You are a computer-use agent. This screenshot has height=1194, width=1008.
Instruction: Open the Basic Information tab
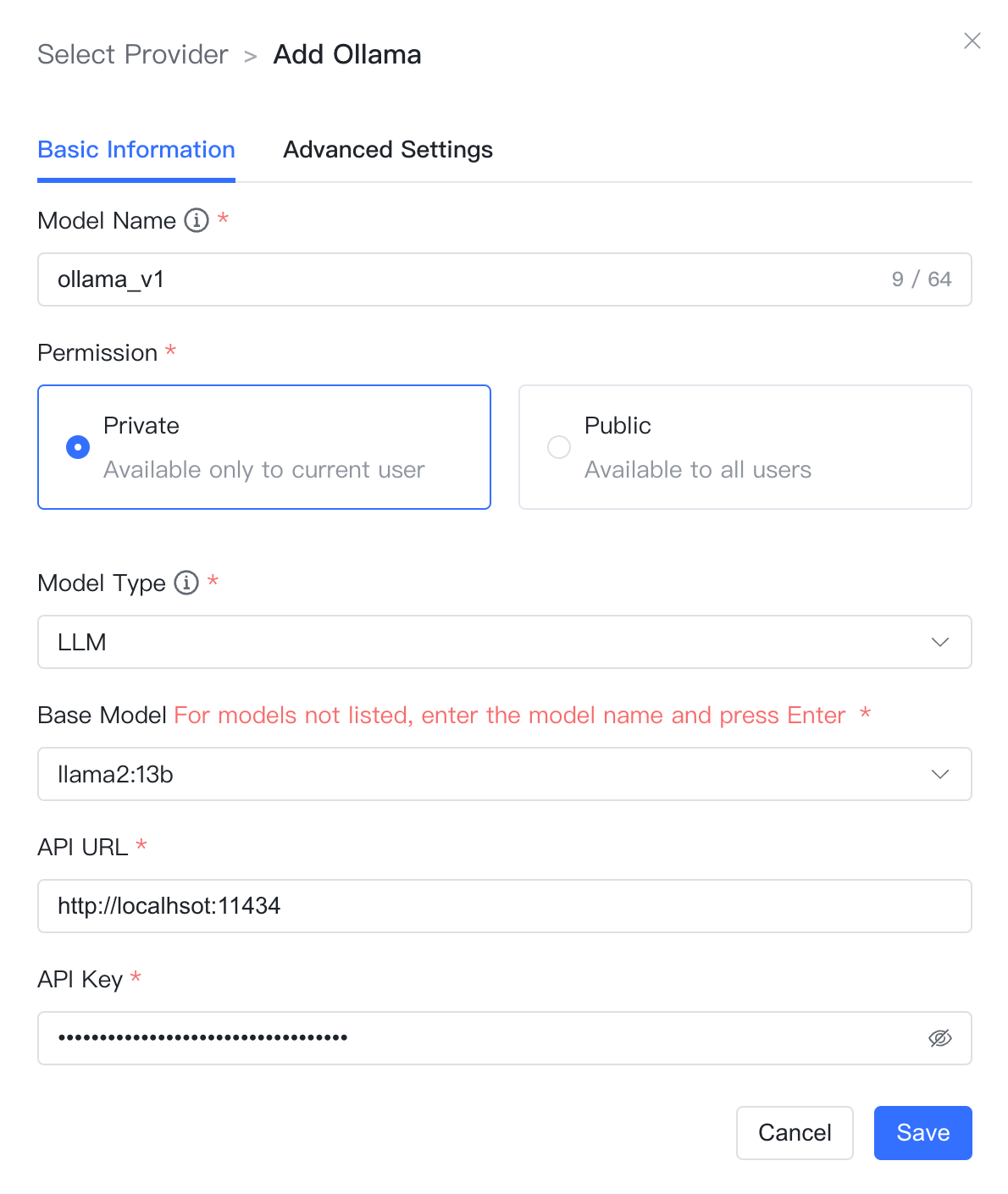pos(136,150)
